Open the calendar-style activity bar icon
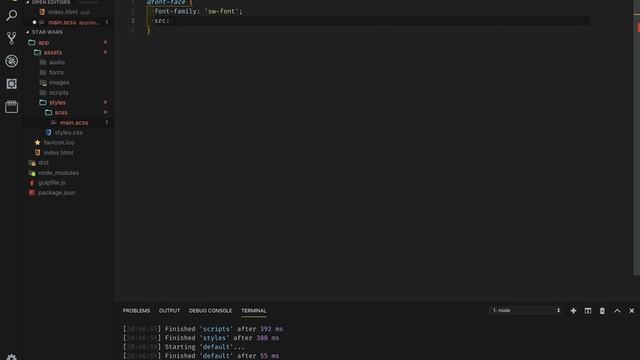This screenshot has height=360, width=640. click(x=11, y=107)
